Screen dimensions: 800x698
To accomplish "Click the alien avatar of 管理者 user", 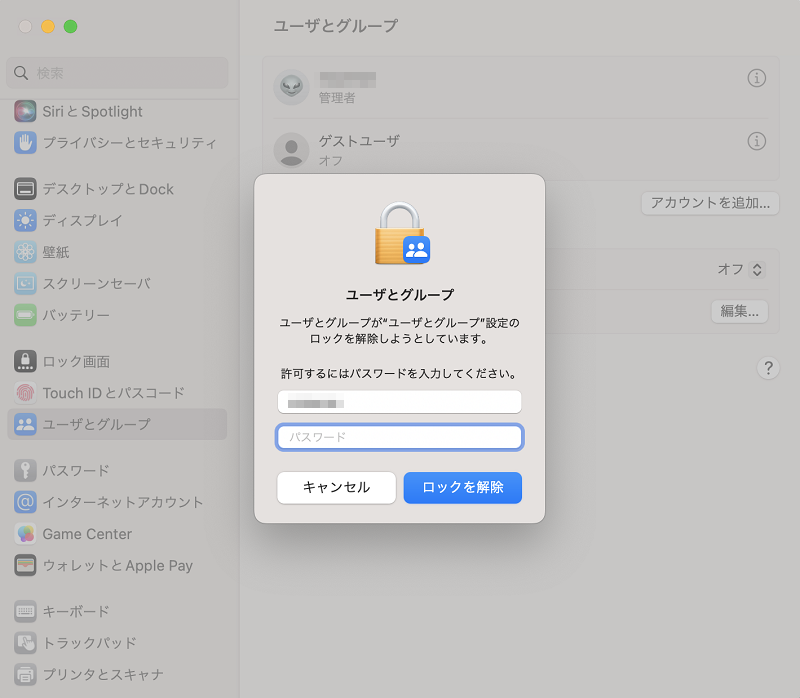I will (x=291, y=87).
